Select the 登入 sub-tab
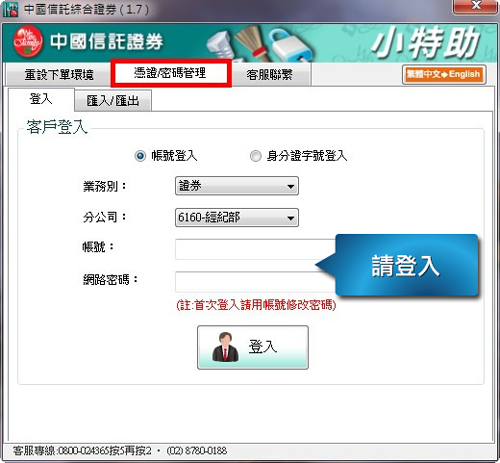The width and height of the screenshot is (500, 463). [41, 99]
